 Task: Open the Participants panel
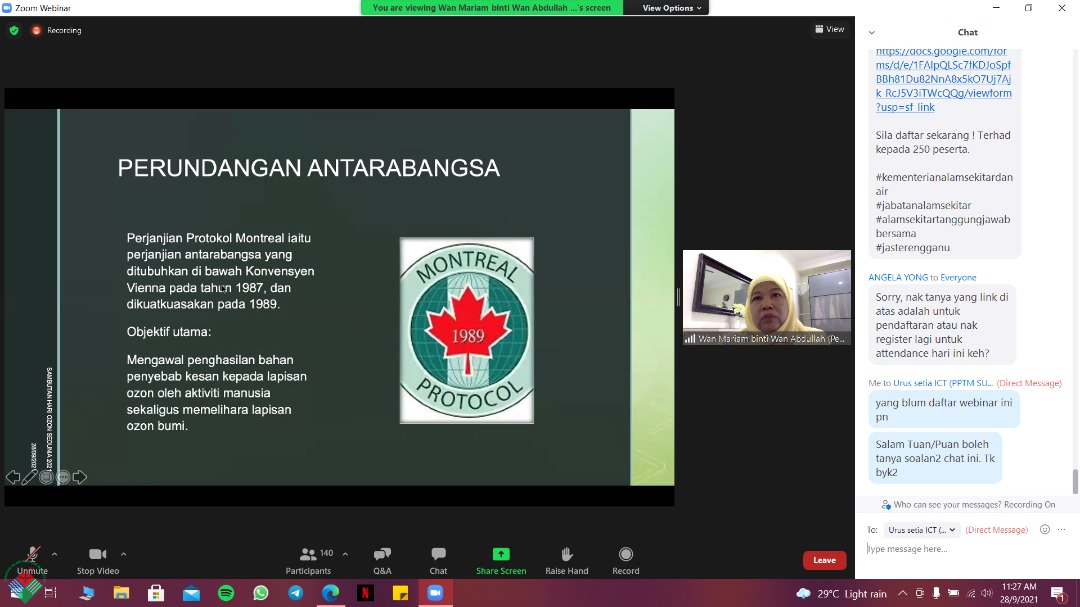[309, 560]
